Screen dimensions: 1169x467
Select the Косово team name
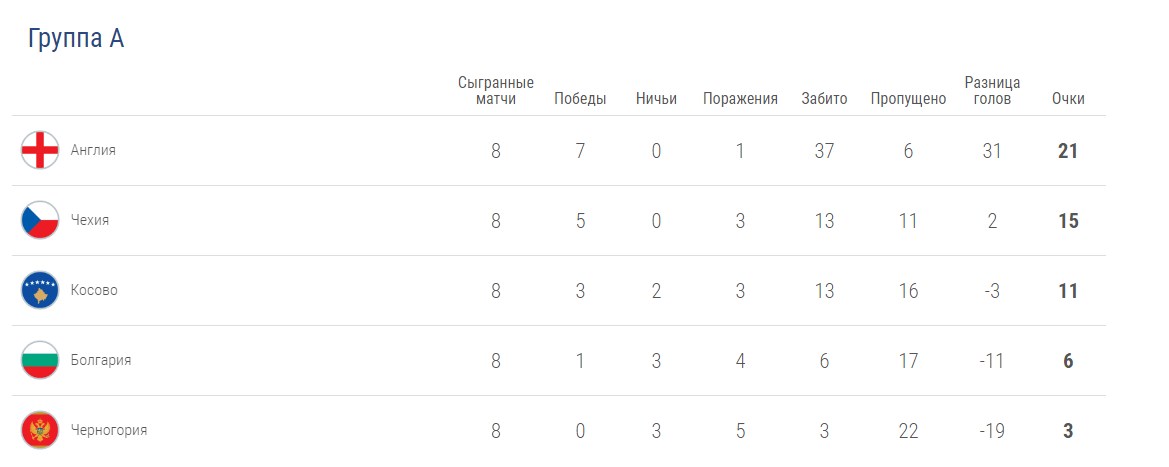(x=94, y=290)
